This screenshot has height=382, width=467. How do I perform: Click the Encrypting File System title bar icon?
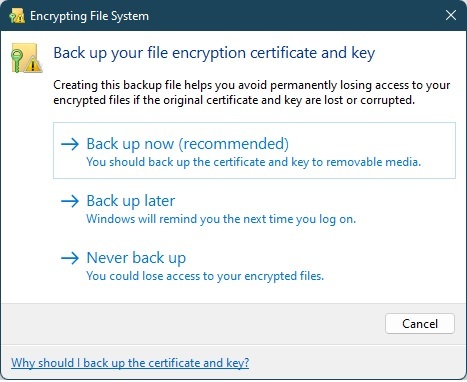pos(17,16)
